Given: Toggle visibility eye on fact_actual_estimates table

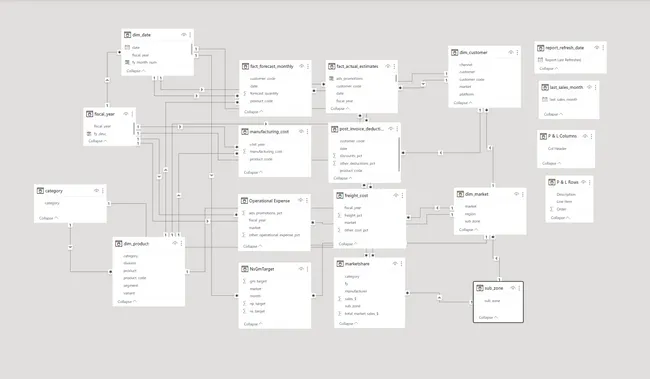Looking at the screenshot, I should (388, 66).
